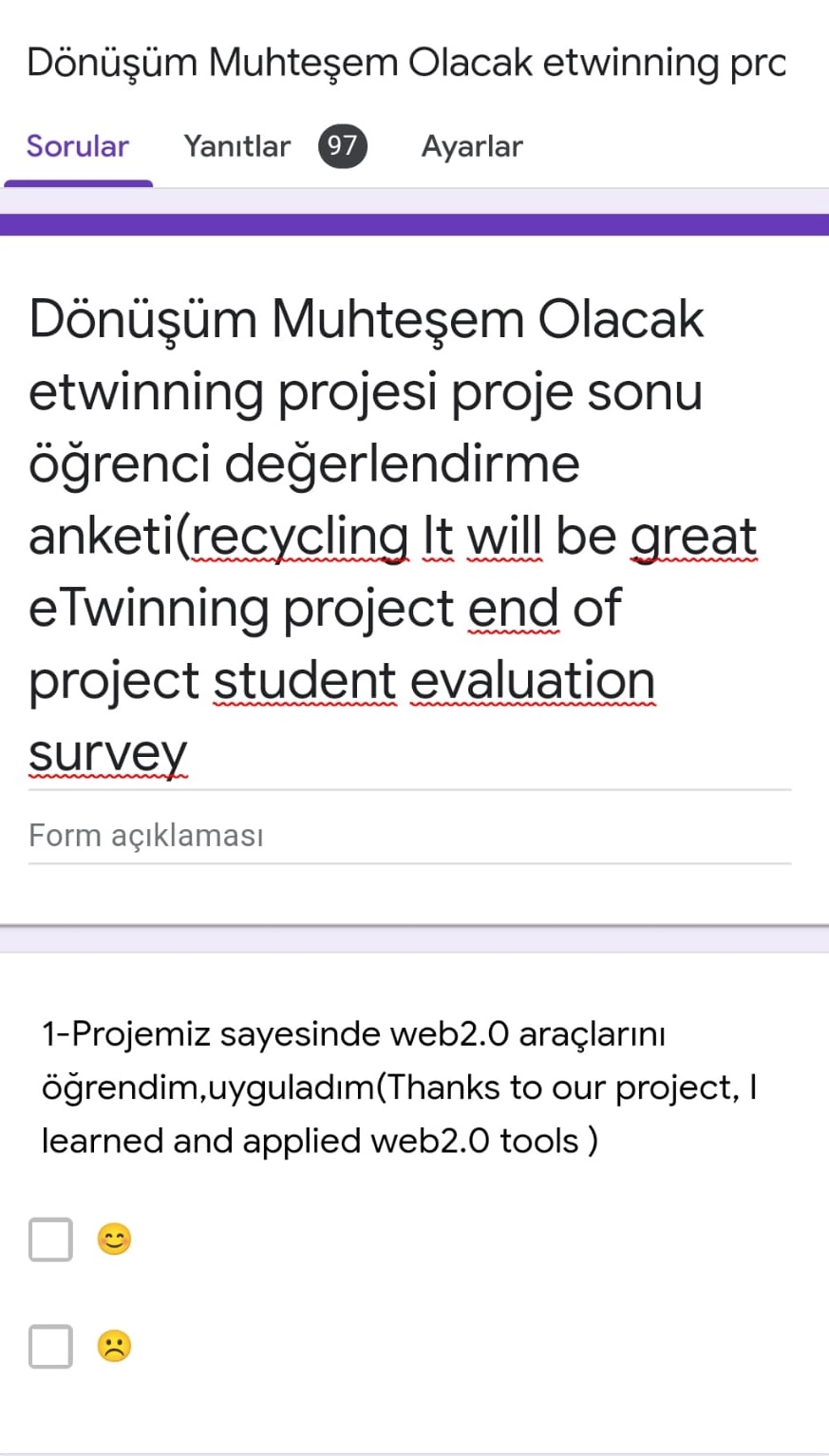
Task: Tick the first answer checkbox of question 1
Action: tap(50, 1239)
